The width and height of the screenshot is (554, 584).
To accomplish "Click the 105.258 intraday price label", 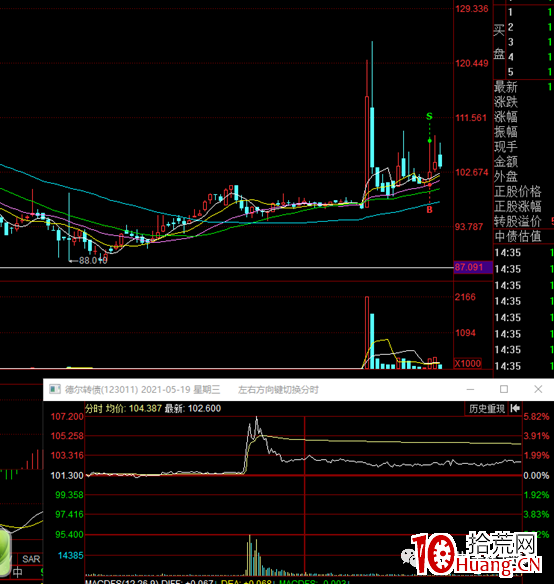I will coord(67,436).
